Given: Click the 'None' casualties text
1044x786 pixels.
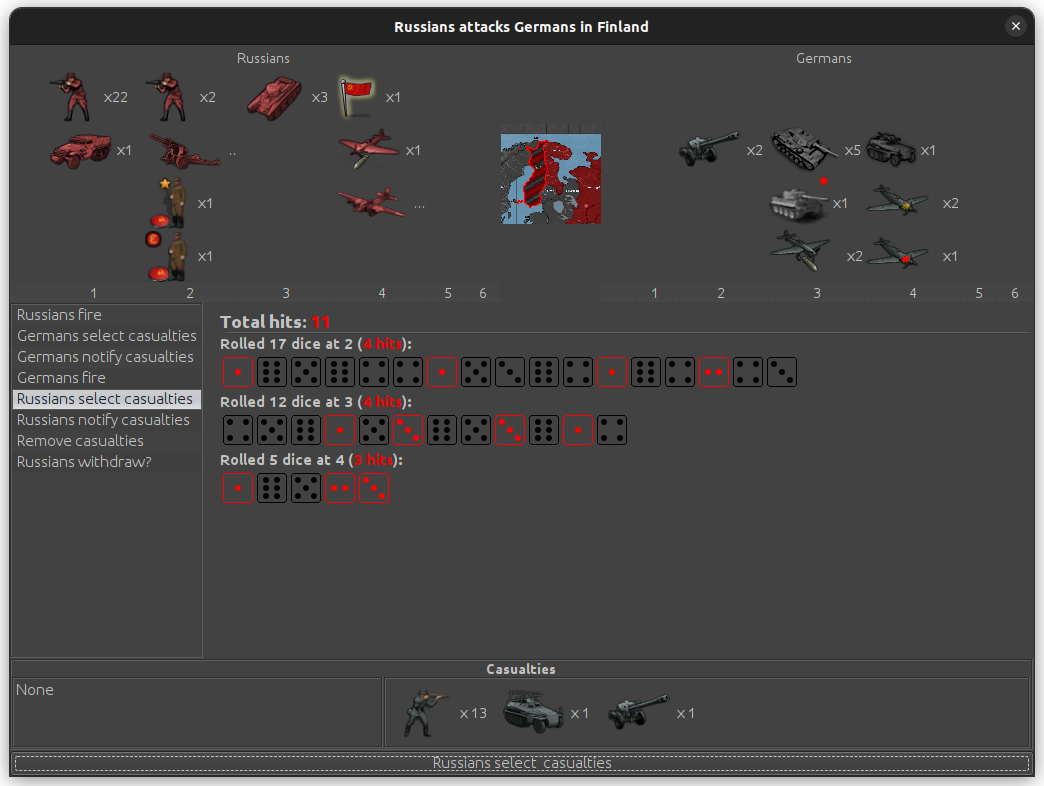Looking at the screenshot, I should point(35,690).
